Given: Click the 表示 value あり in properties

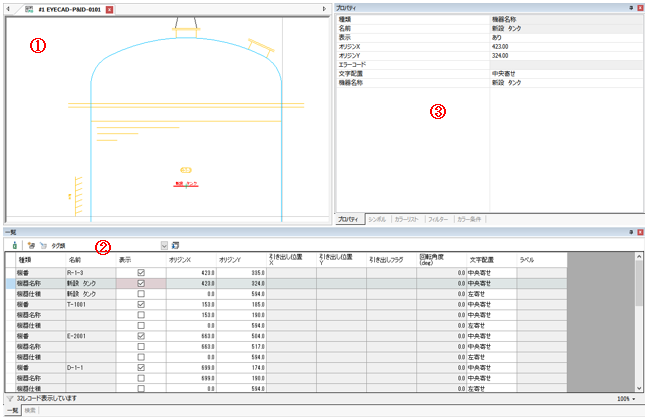Looking at the screenshot, I should tap(496, 38).
